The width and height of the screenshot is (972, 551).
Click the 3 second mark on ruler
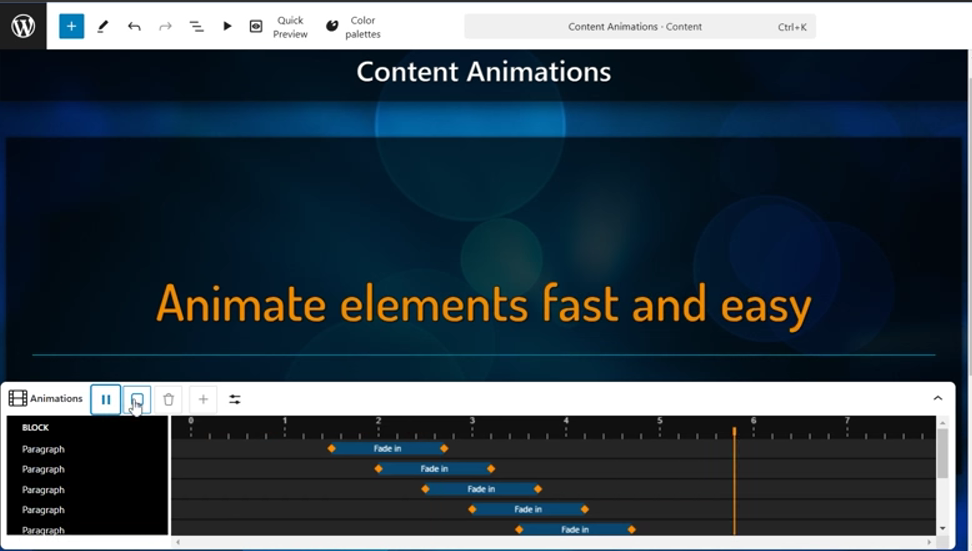472,421
